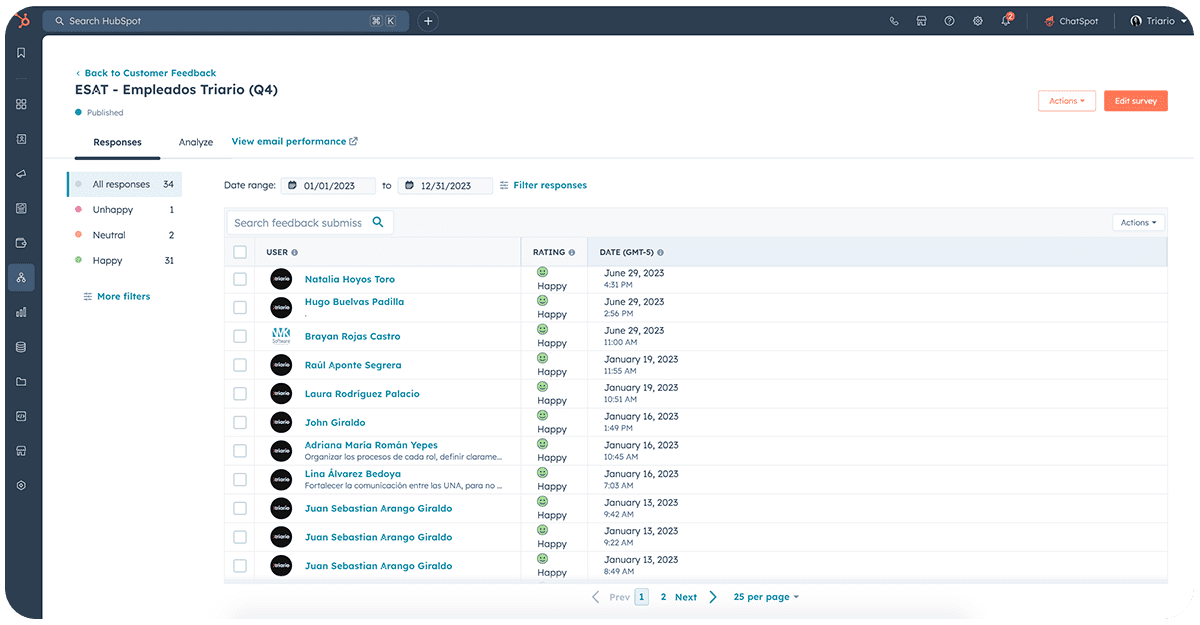The width and height of the screenshot is (1200, 625).
Task: Go to page 2 of responses
Action: (663, 597)
